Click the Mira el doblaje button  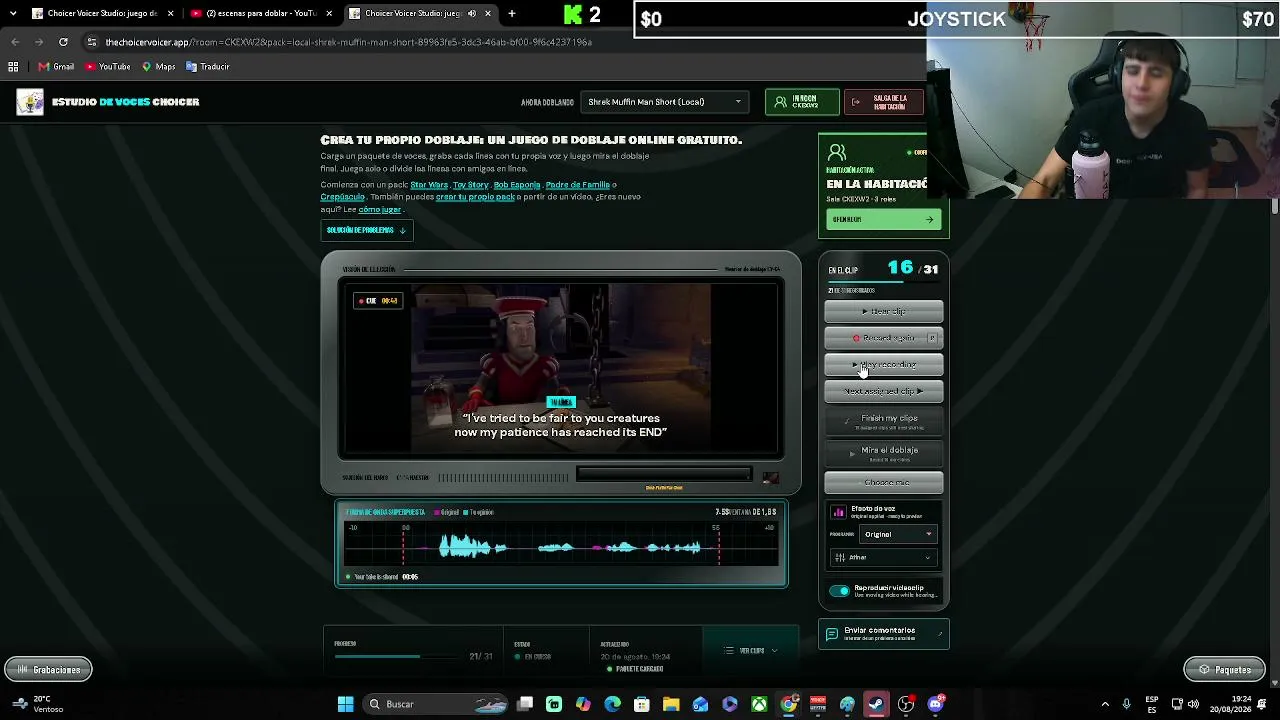(883, 453)
